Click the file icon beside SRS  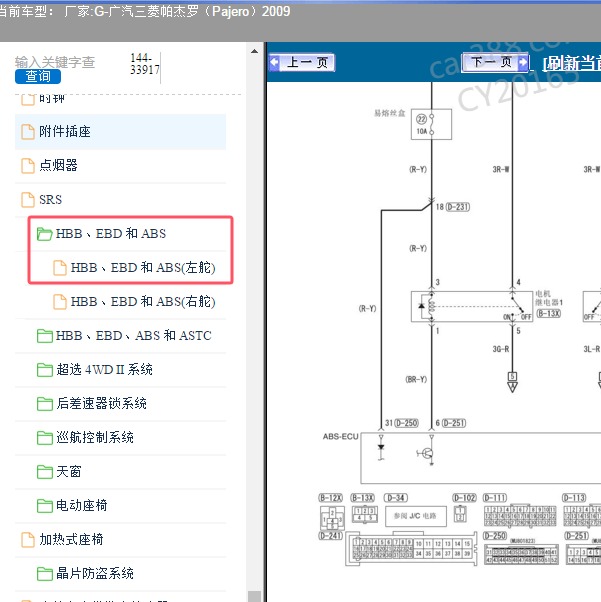pos(28,200)
